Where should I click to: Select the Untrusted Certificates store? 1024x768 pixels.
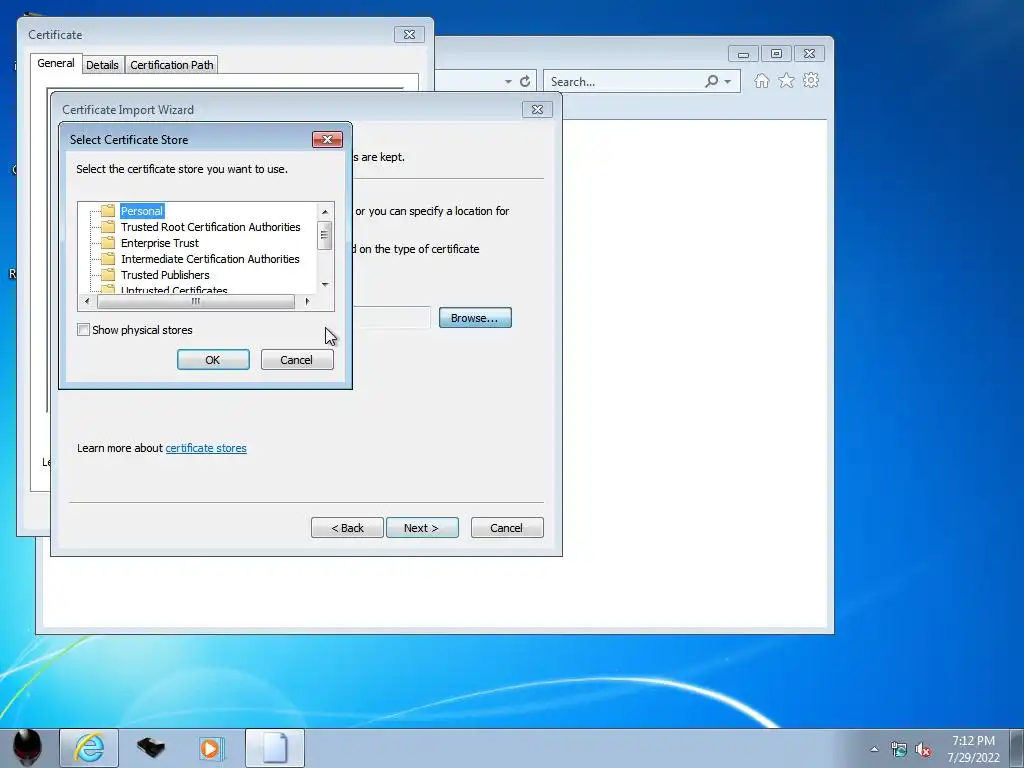point(174,289)
